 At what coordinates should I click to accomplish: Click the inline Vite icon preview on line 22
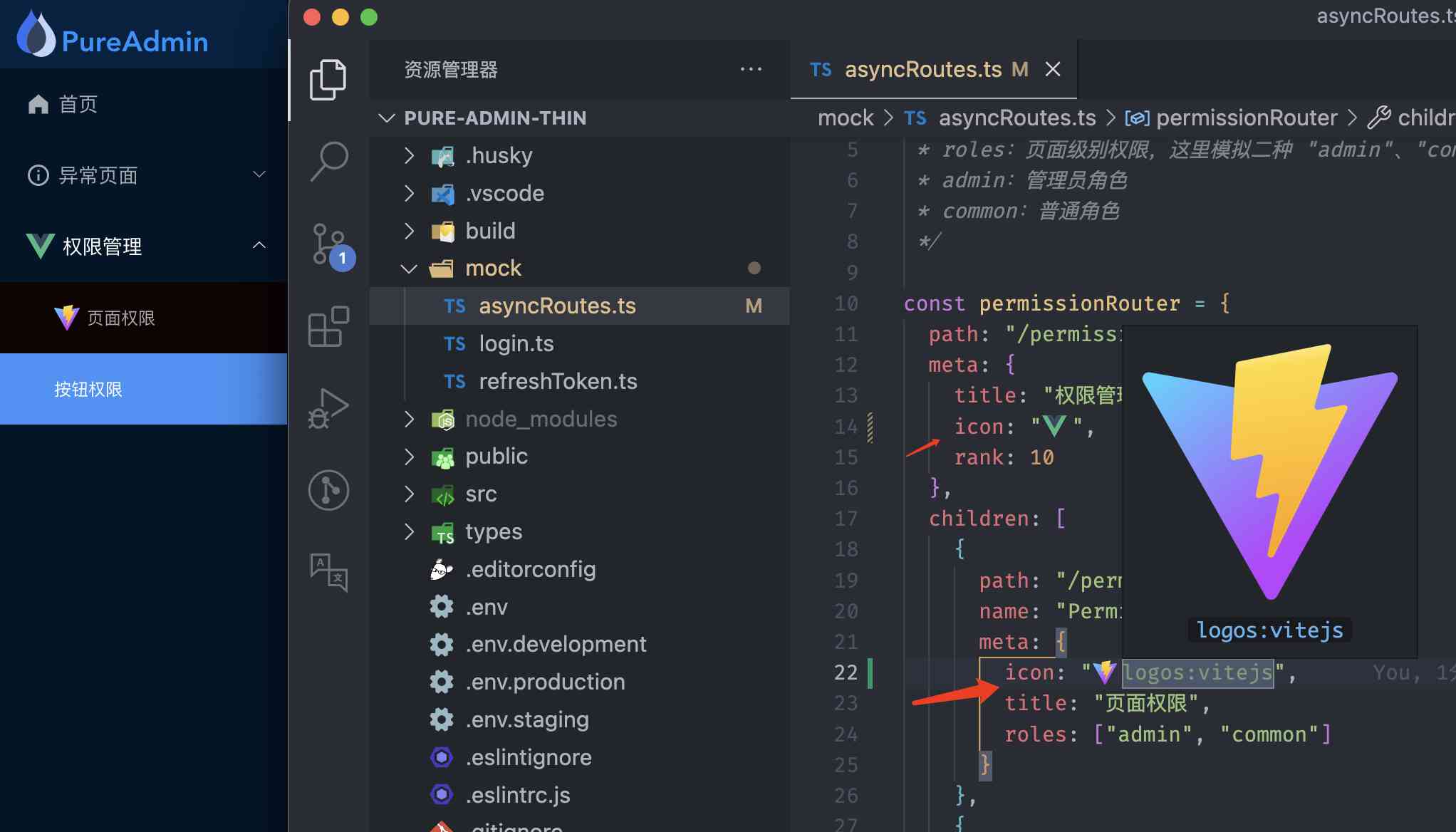(1105, 672)
